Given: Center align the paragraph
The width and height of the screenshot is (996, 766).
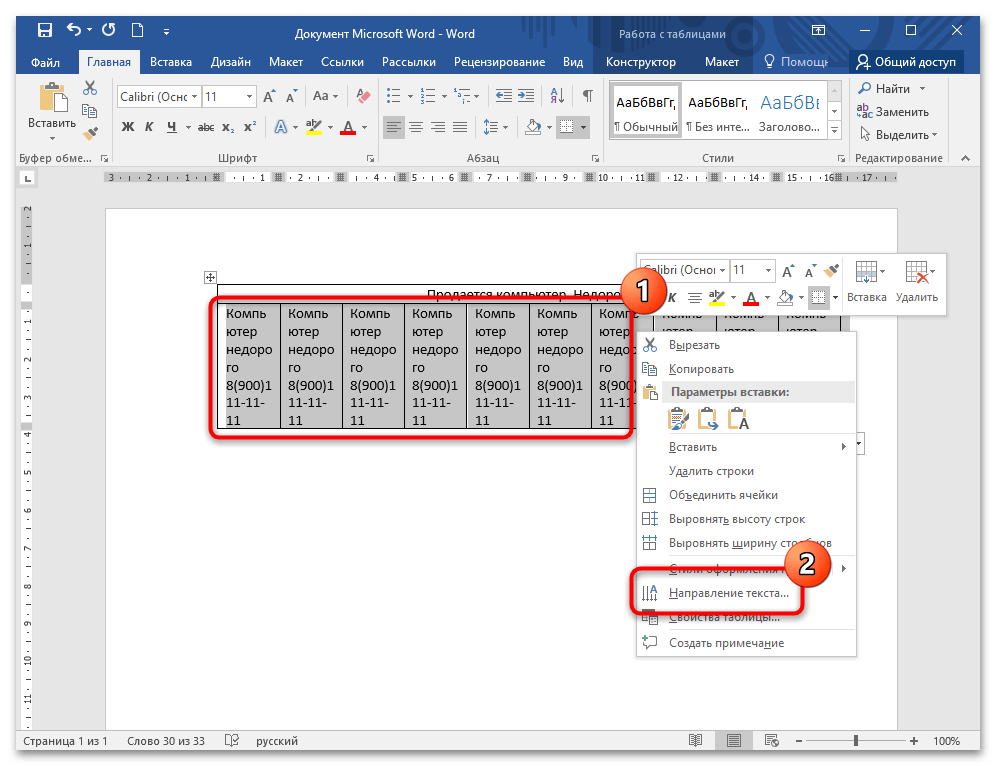Looking at the screenshot, I should click(x=416, y=127).
